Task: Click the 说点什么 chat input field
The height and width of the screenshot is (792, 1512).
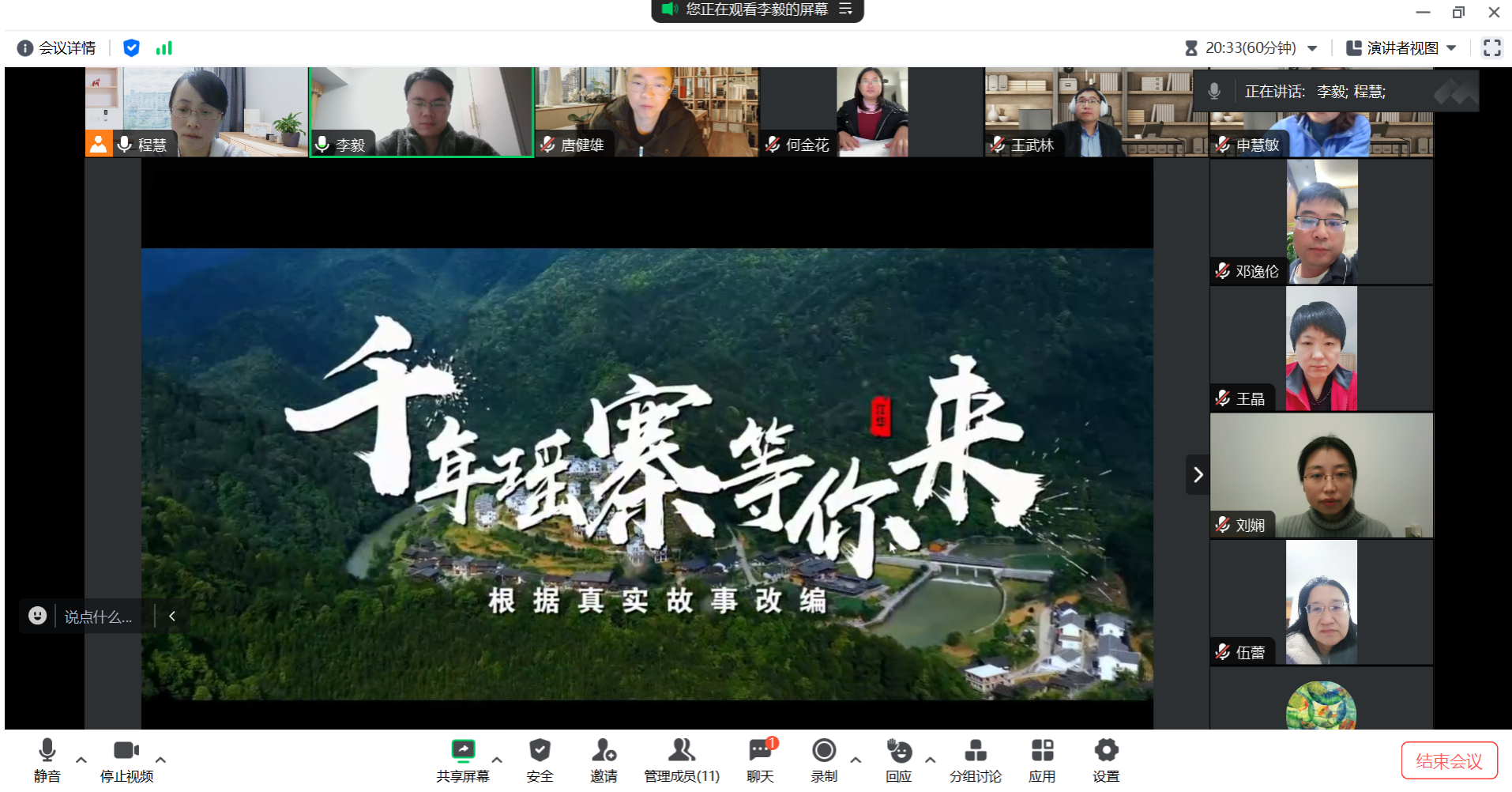Action: point(98,617)
